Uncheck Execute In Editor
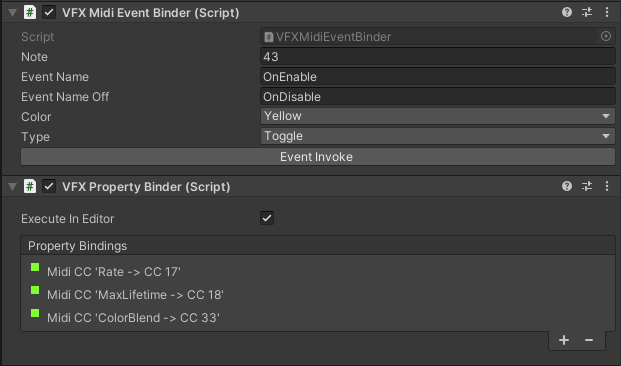The image size is (621, 366). coord(267,218)
